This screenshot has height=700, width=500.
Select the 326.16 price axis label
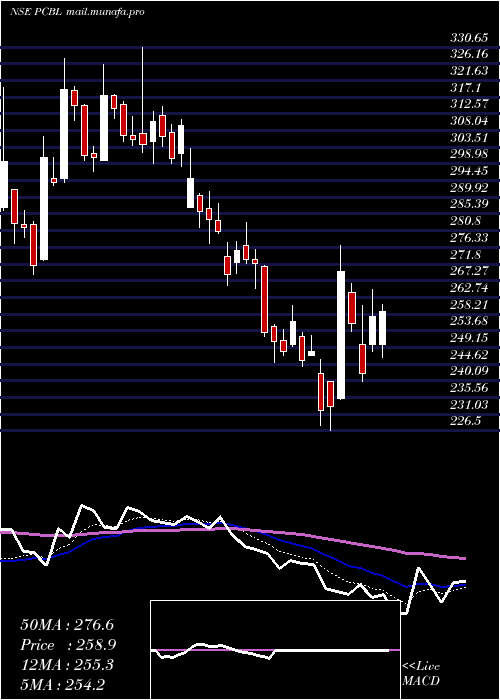468,54
